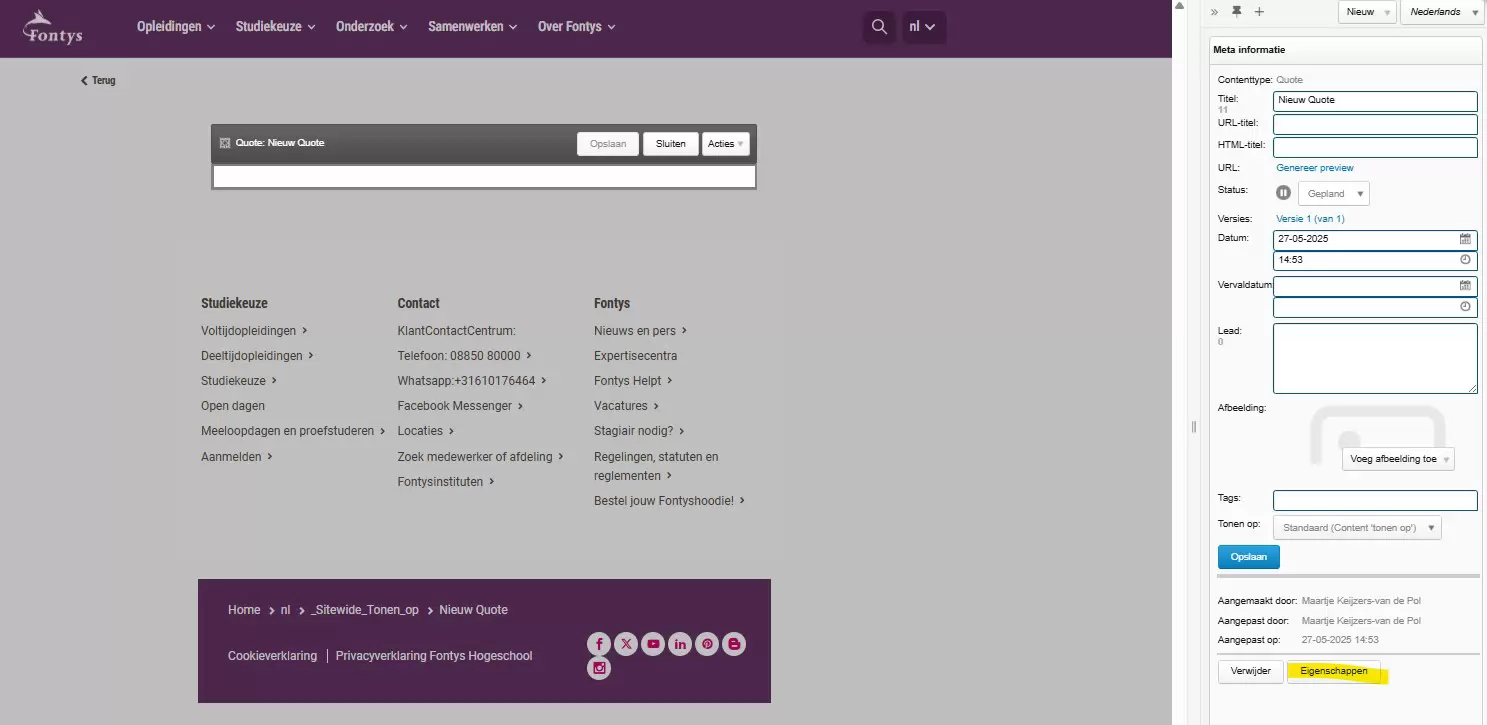1487x725 pixels.
Task: Open the Opleidingen menu
Action: 176,27
